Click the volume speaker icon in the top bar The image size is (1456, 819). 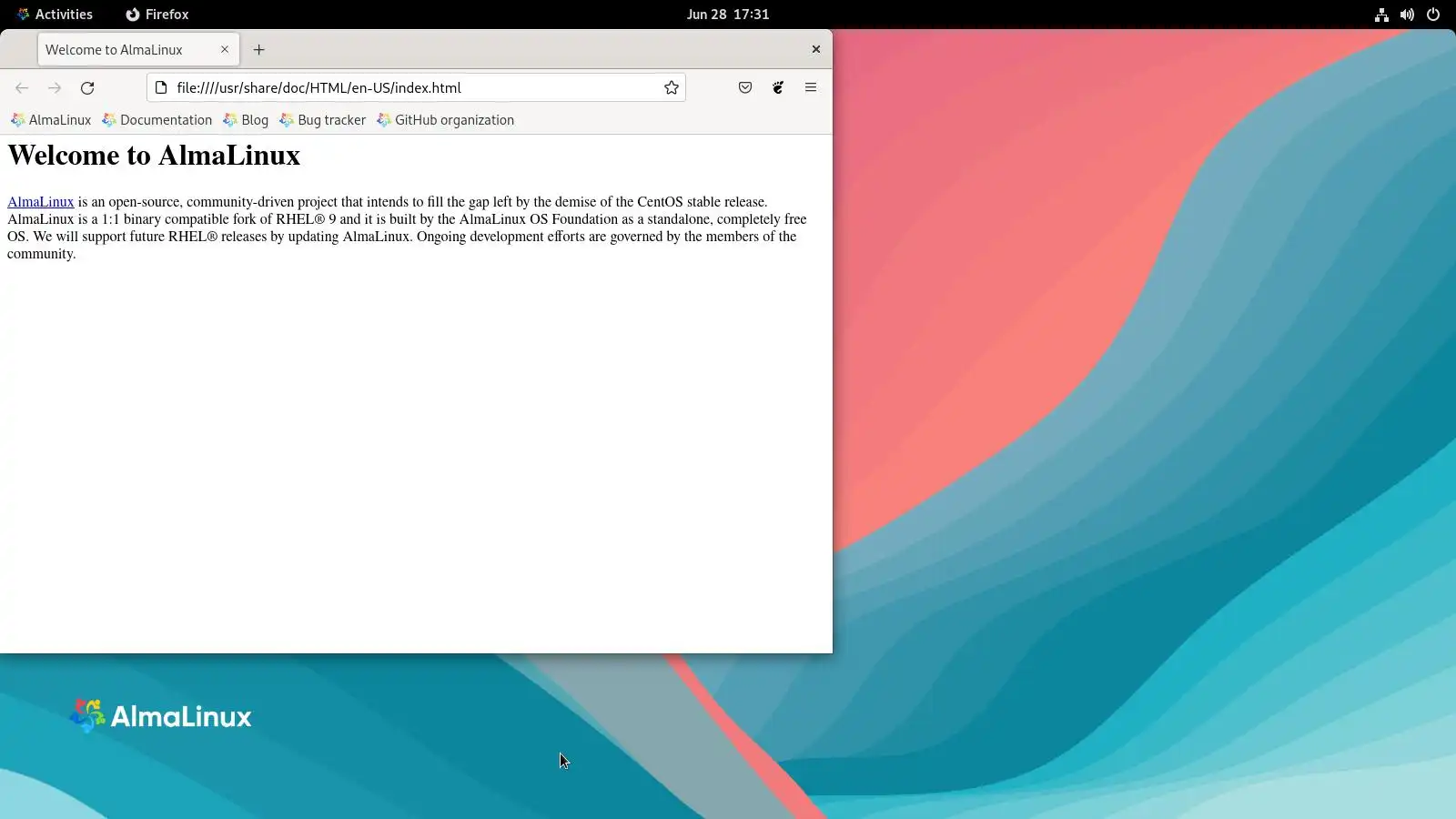coord(1407,15)
